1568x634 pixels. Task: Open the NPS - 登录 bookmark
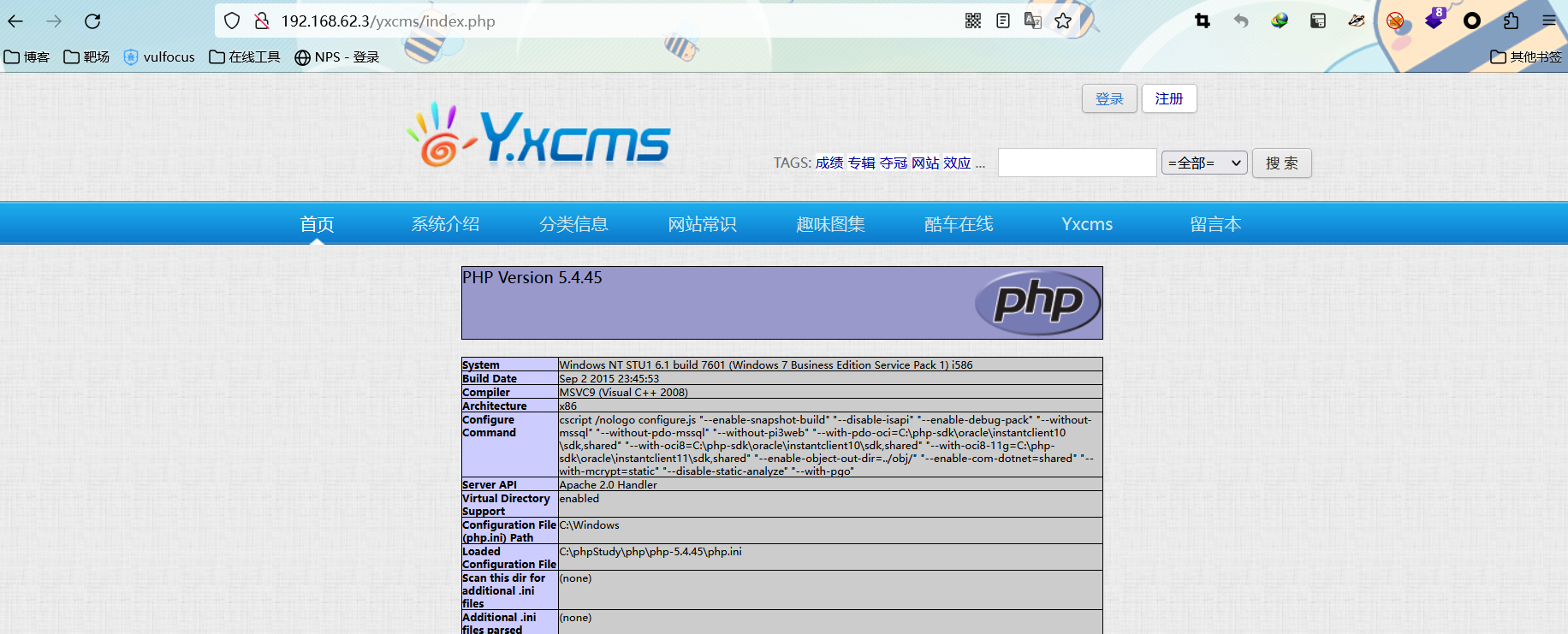click(336, 57)
